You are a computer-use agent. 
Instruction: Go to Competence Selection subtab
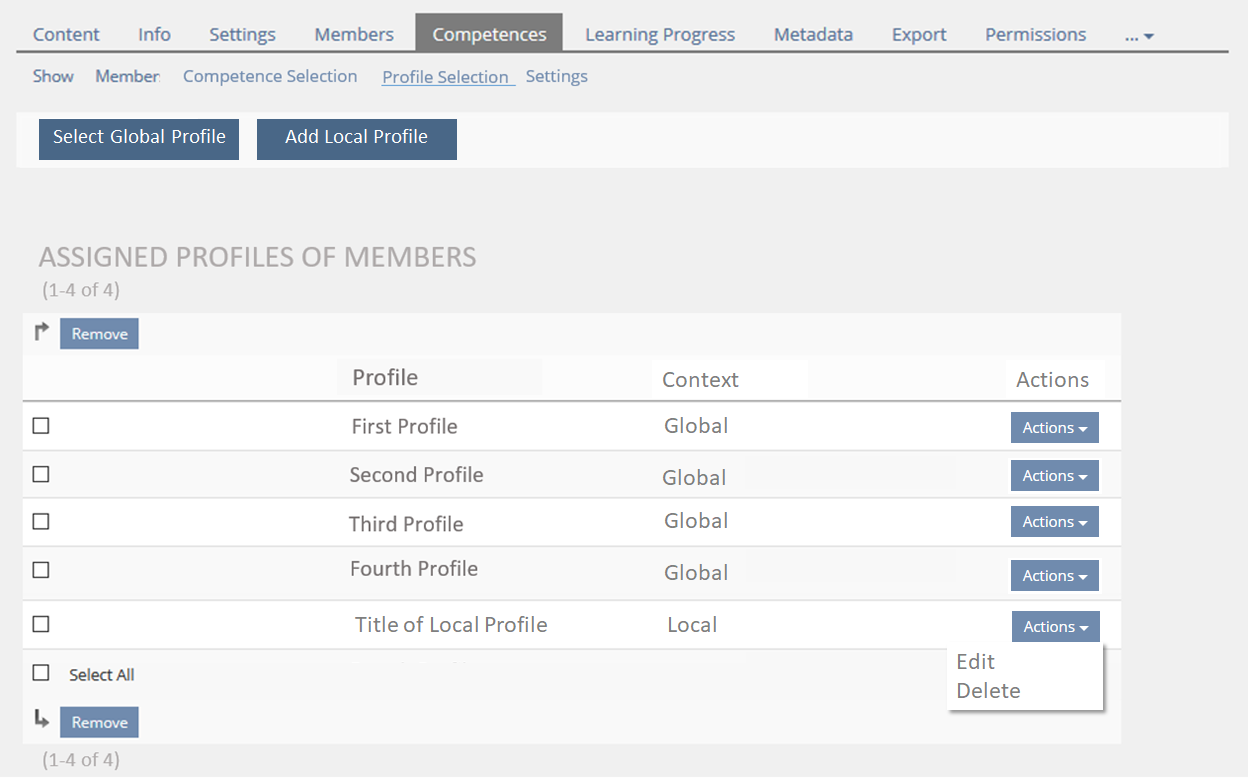(270, 76)
